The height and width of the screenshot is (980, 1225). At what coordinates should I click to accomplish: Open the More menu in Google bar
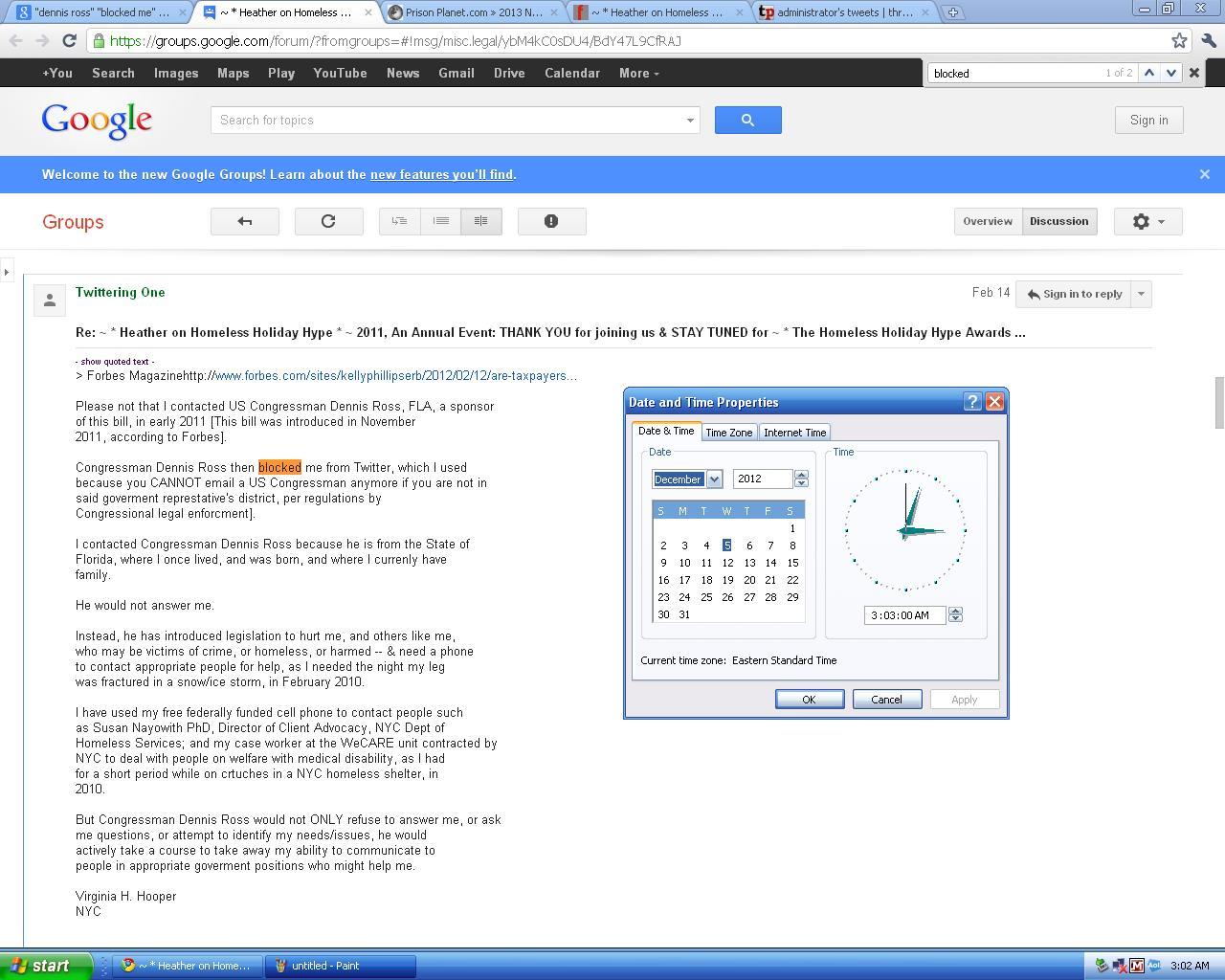click(638, 73)
